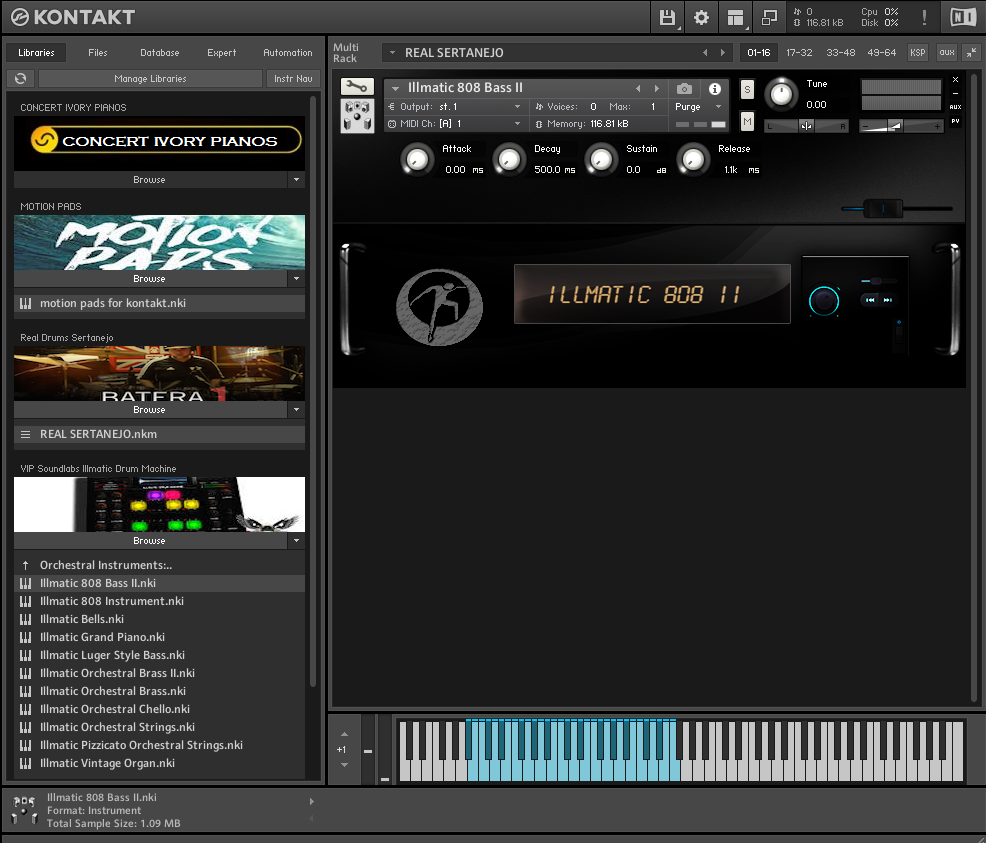Show instrument info via the i icon
Image resolution: width=986 pixels, height=843 pixels.
tap(715, 89)
